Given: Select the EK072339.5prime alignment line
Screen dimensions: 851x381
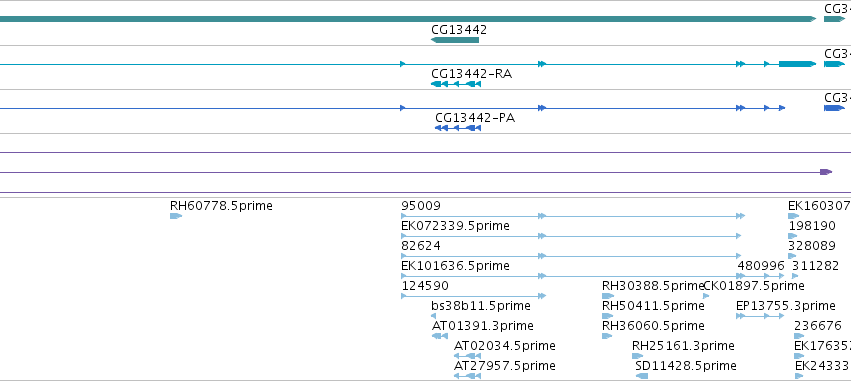Looking at the screenshot, I should click(571, 236).
